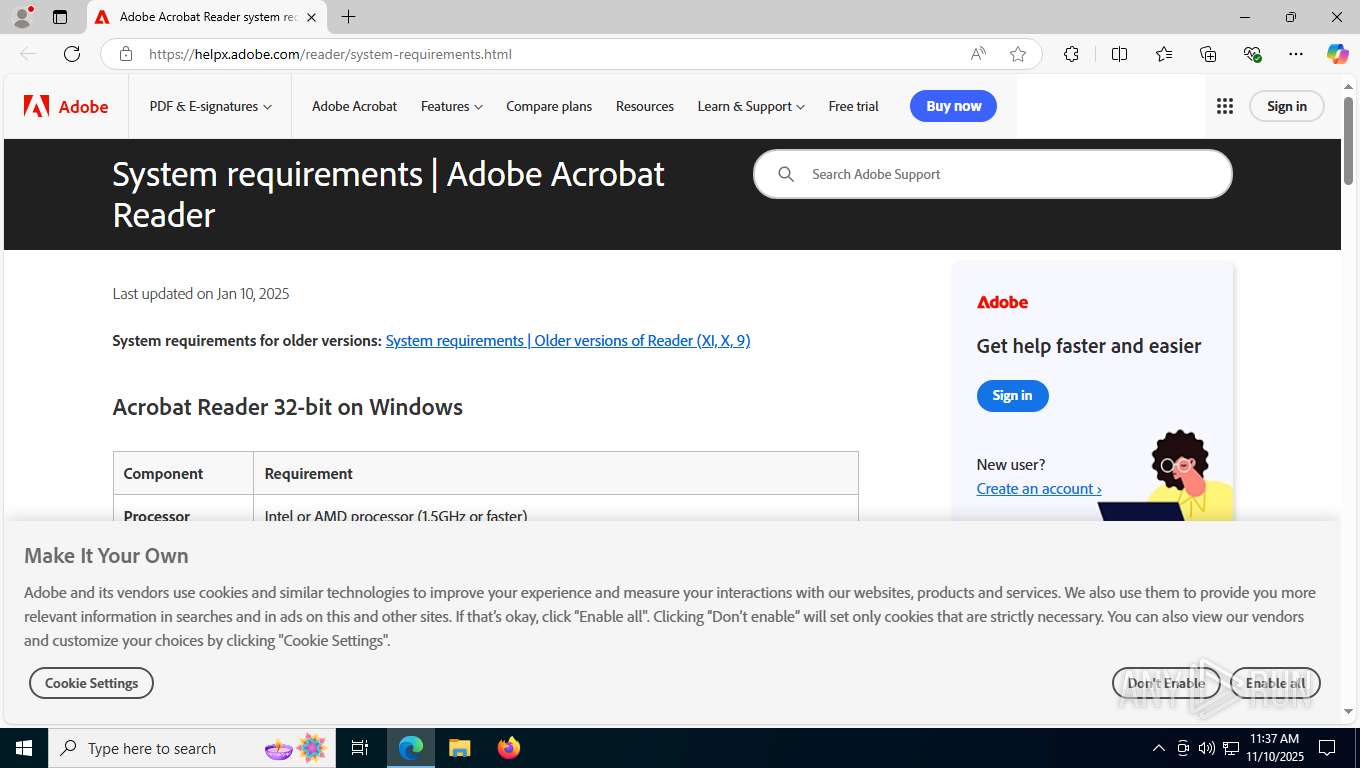Open Free trial nav item
Image resolution: width=1360 pixels, height=768 pixels.
854,106
